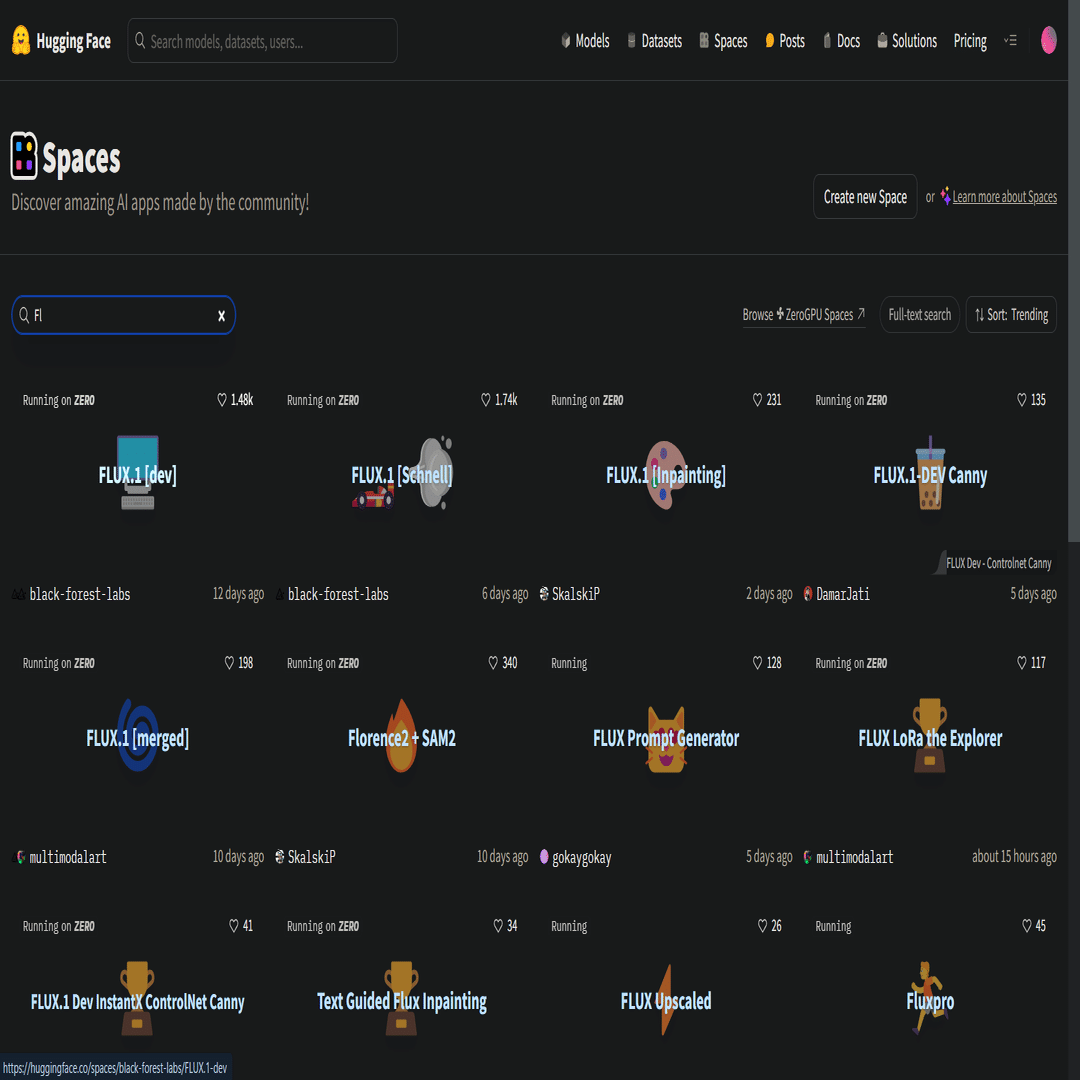The image size is (1080, 1080).
Task: Browse ZeroGPU Spaces link
Action: click(x=804, y=315)
